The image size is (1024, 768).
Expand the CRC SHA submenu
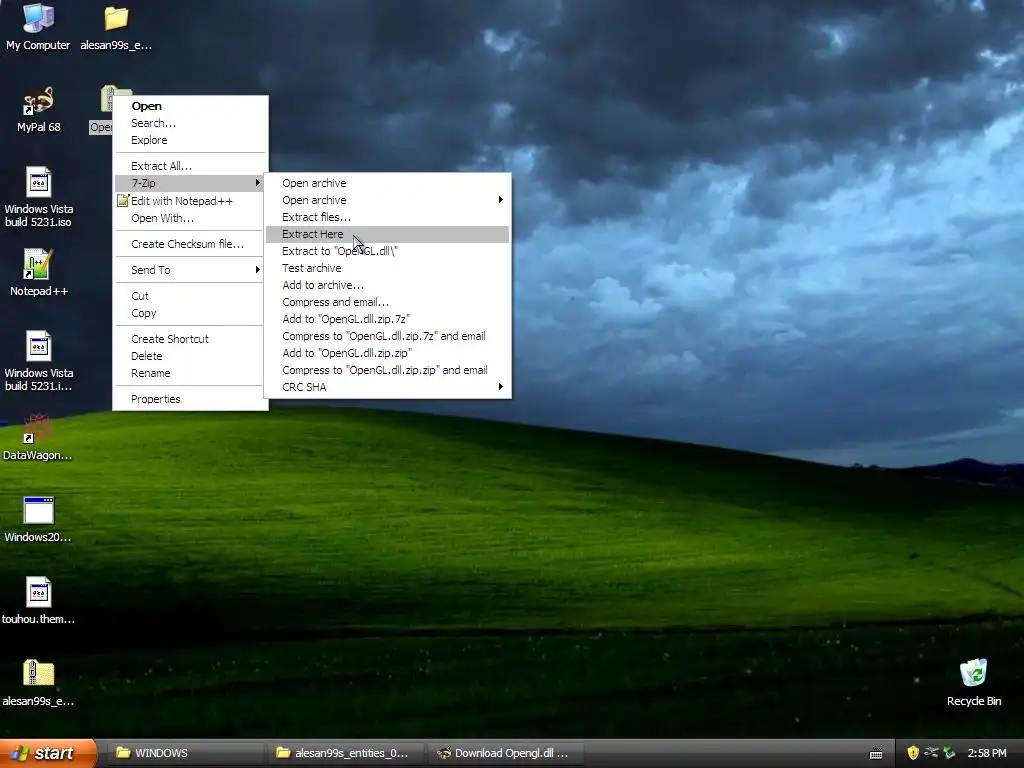pos(387,387)
